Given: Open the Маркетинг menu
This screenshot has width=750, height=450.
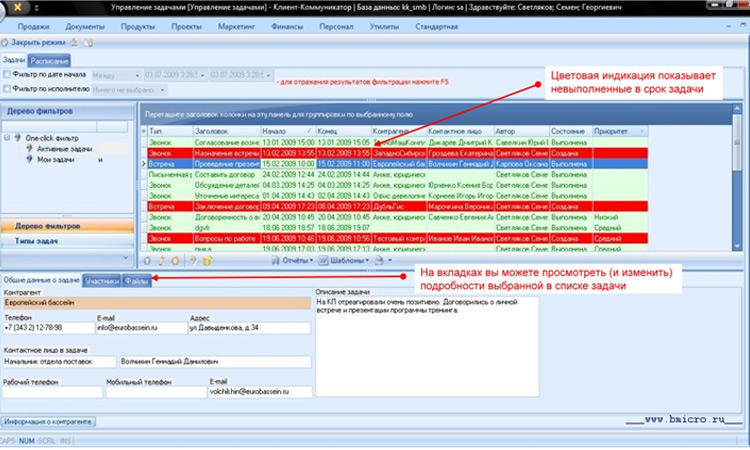Looking at the screenshot, I should point(233,27).
